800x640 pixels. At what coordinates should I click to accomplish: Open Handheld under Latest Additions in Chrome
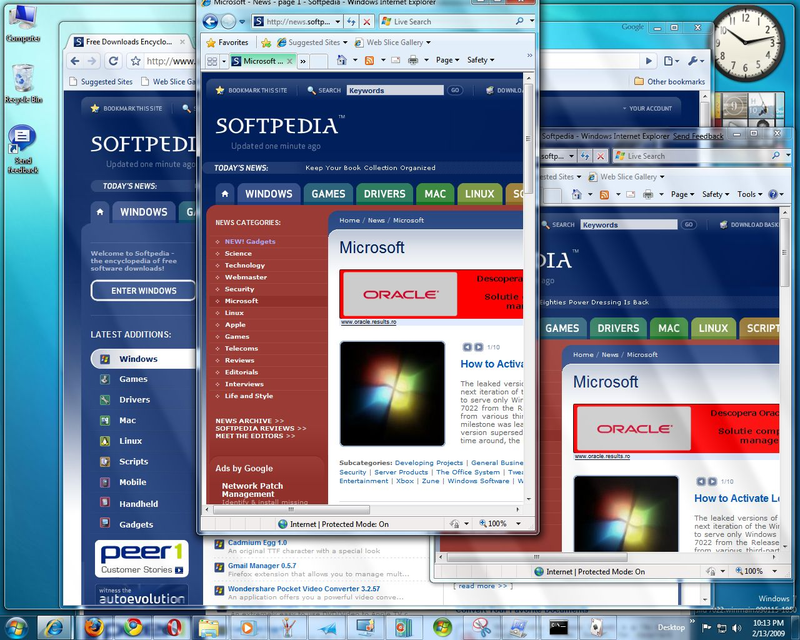point(138,504)
